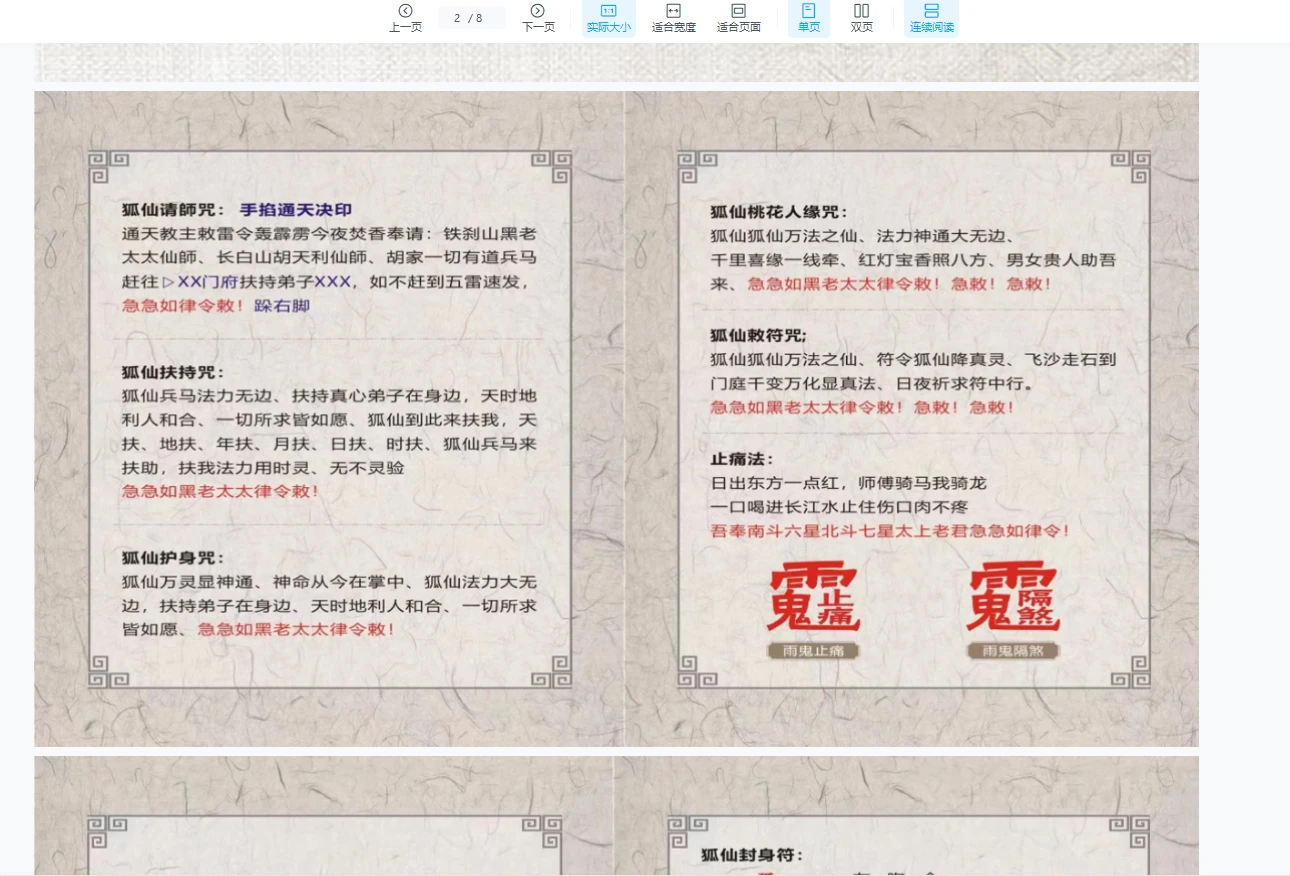Click the red line 吾奉南斗六星北斗七星太上老君急急如律令
1290x876 pixels.
pyautogui.click(x=890, y=531)
